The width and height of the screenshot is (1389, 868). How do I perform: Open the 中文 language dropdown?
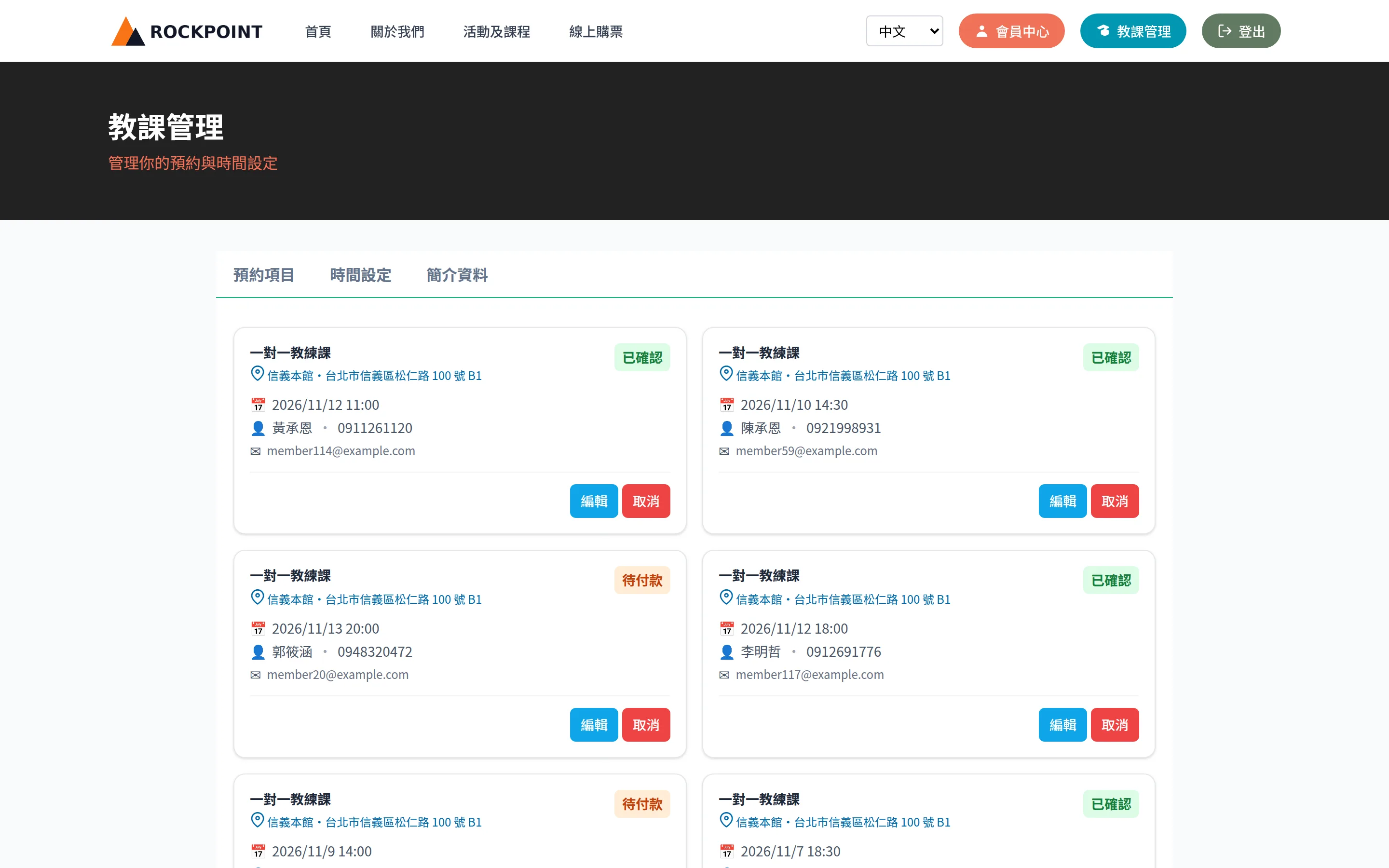coord(904,31)
